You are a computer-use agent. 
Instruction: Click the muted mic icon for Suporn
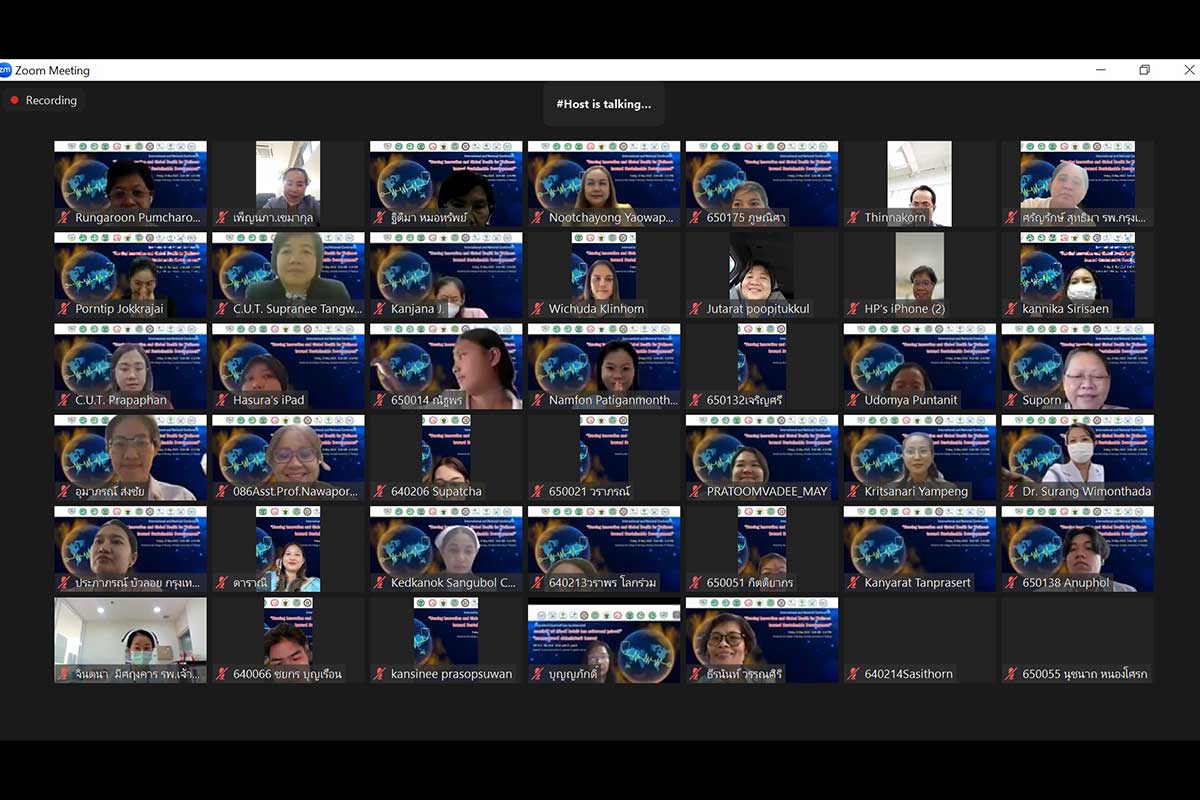[1012, 400]
